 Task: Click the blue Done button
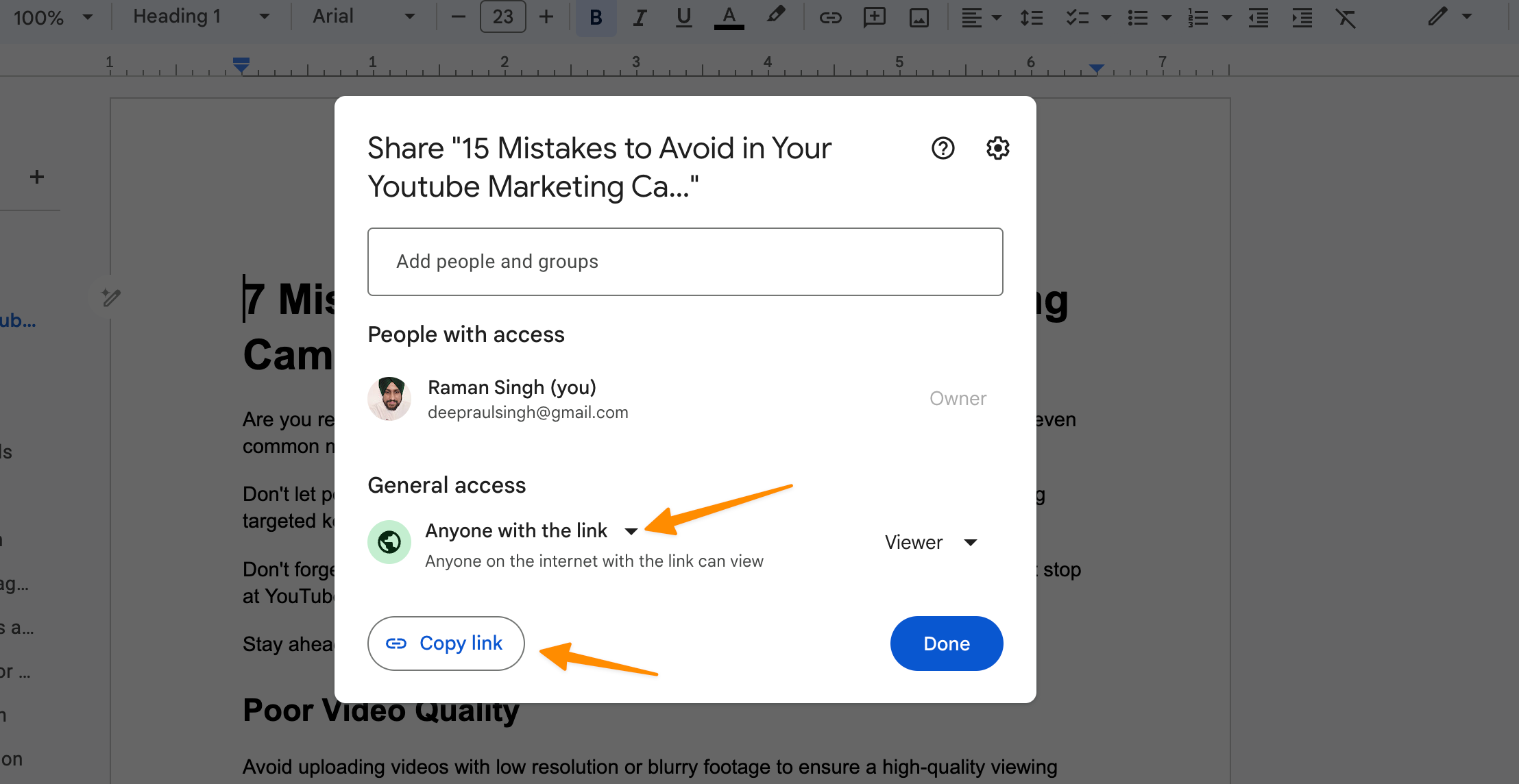[946, 644]
